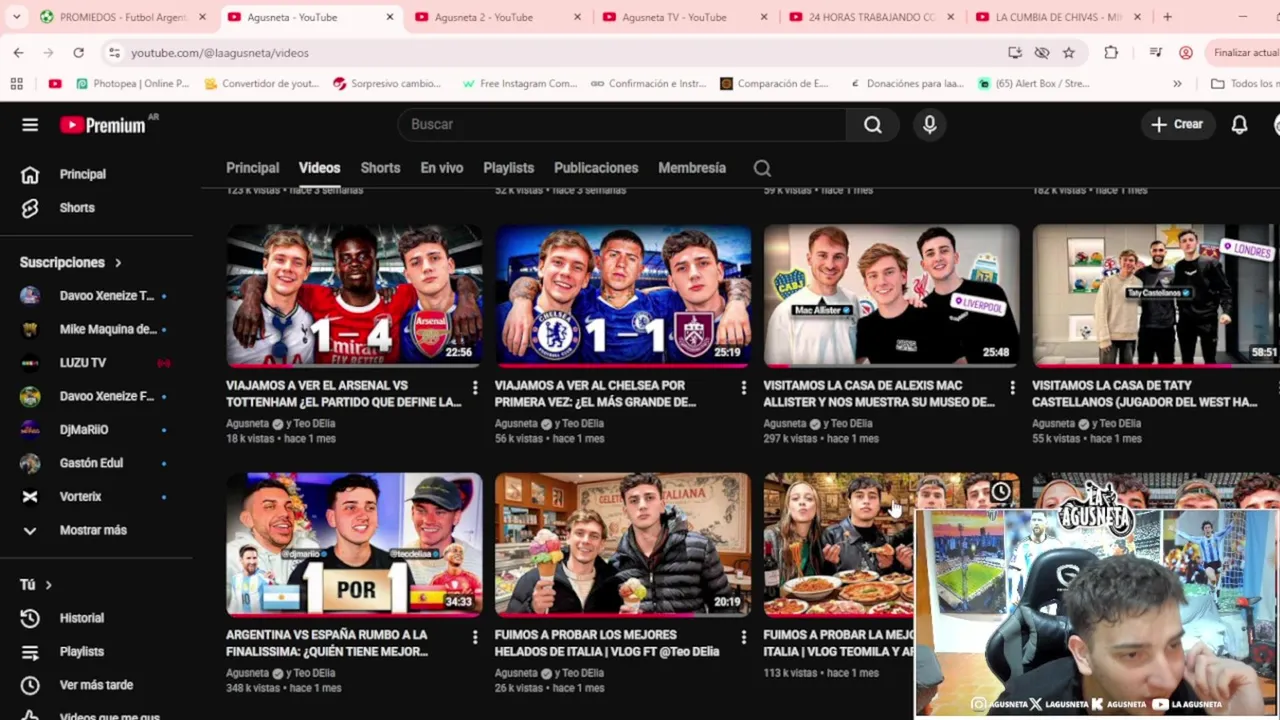1280x720 pixels.
Task: Open Convertidor de yout... bookmark
Action: point(261,84)
